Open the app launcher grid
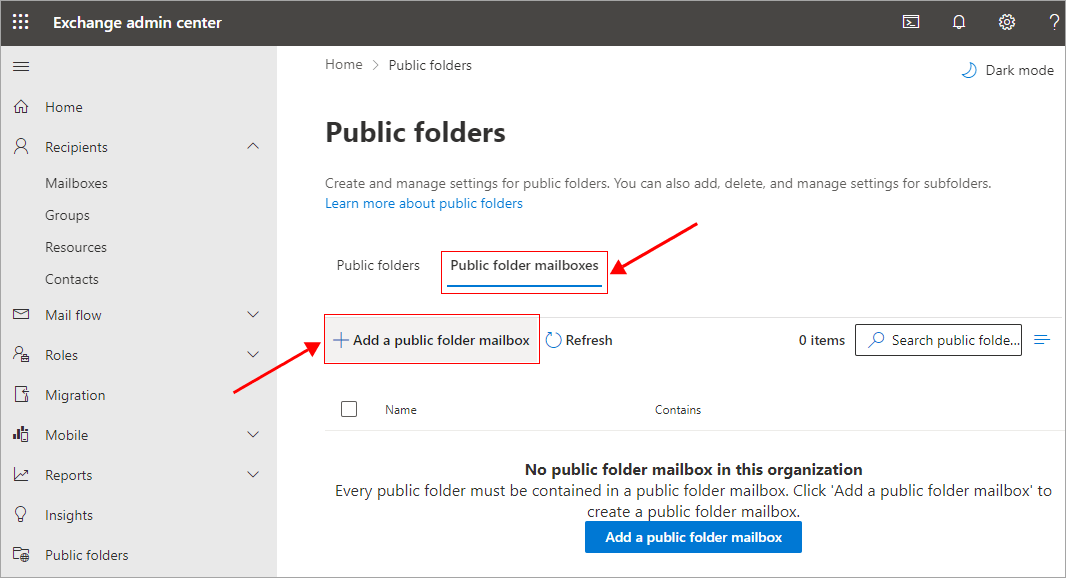Image resolution: width=1066 pixels, height=578 pixels. (x=20, y=21)
